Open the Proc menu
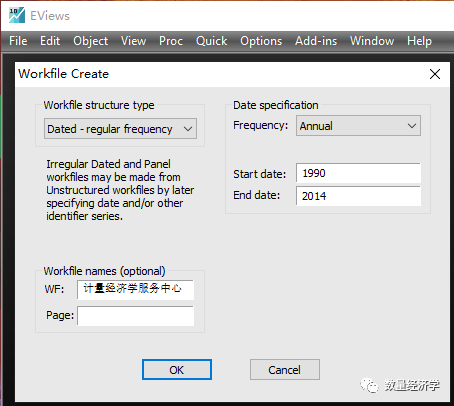This screenshot has height=406, width=454. click(x=171, y=41)
